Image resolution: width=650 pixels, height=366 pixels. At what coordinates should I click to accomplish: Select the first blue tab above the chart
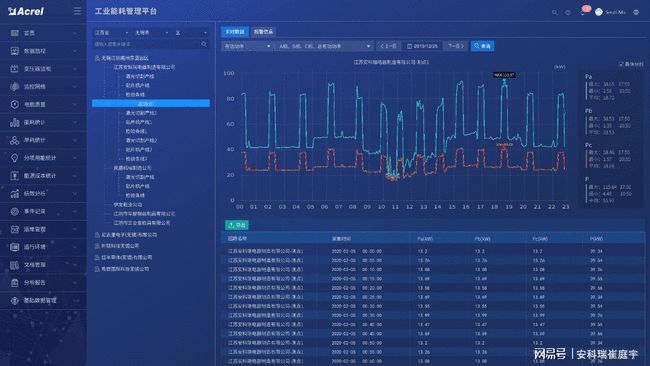coord(235,32)
